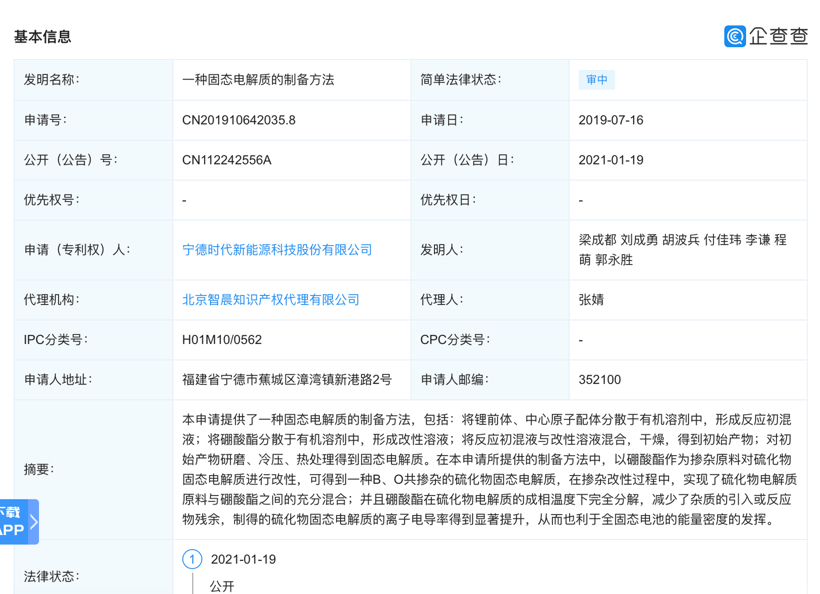
Task: Select application number CN201910642035.8
Action: click(x=238, y=120)
